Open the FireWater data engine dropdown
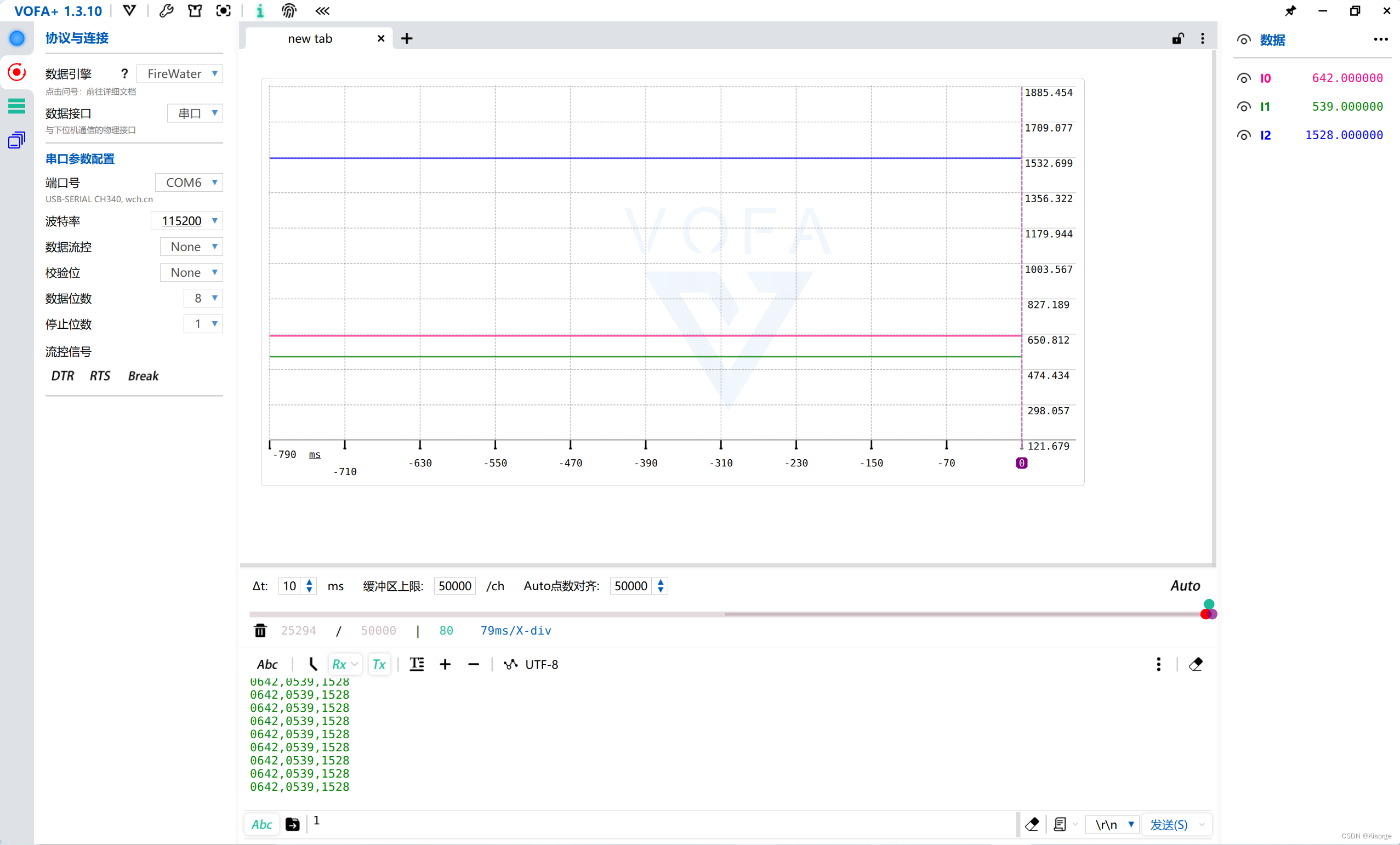Screen dimensions: 1400x845 click(x=180, y=74)
